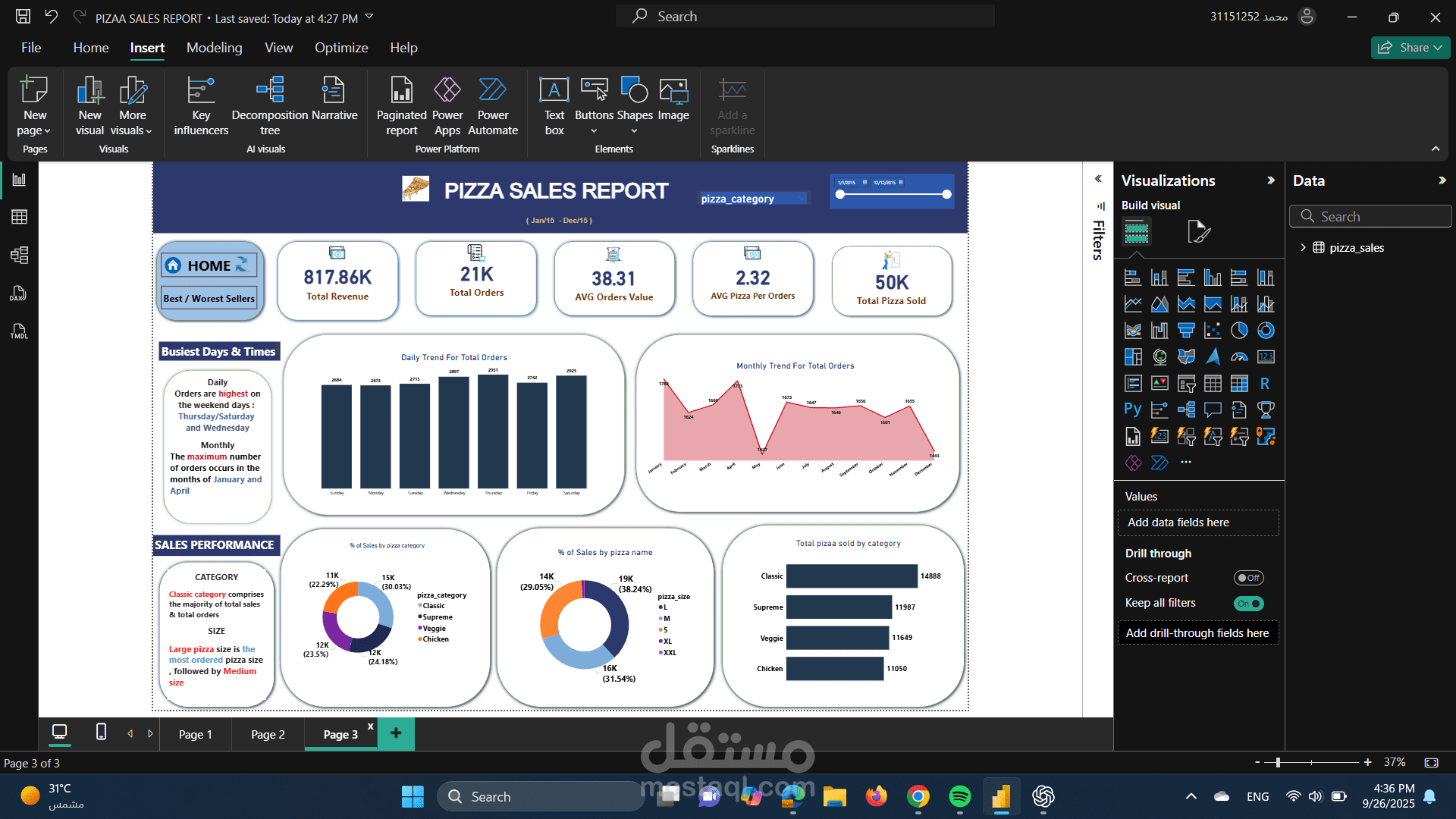Open Table view in left sidebar
This screenshot has height=819, width=1456.
click(x=19, y=218)
